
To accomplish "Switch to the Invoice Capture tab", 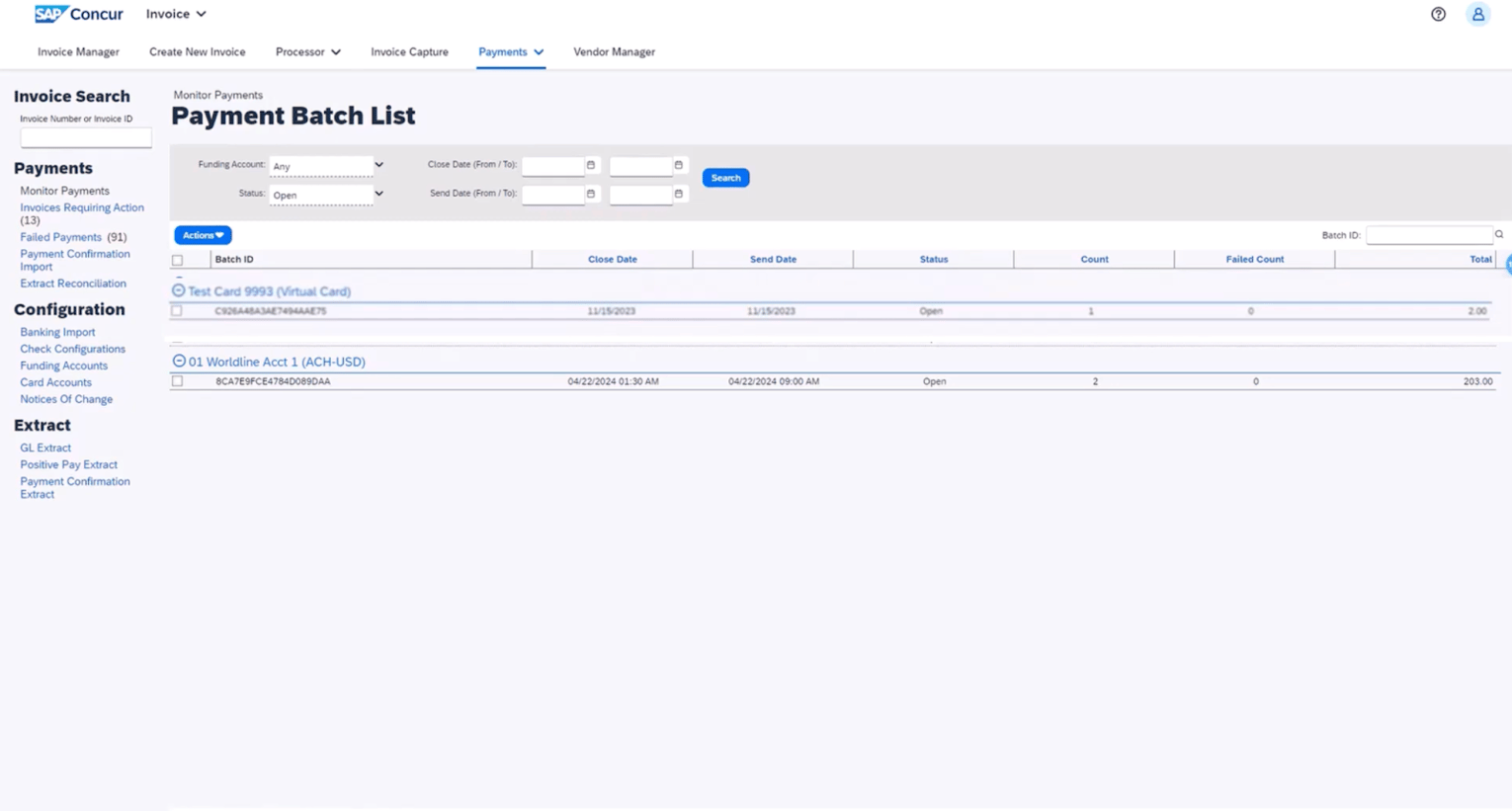I will pyautogui.click(x=409, y=51).
